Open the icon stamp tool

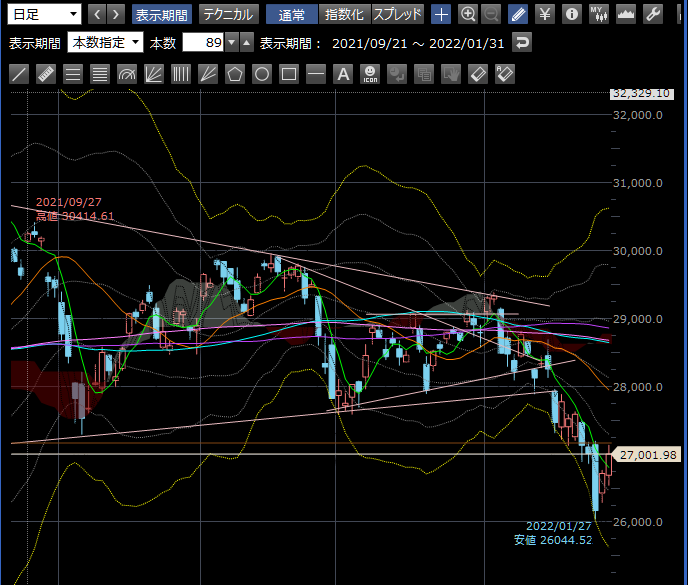(370, 74)
